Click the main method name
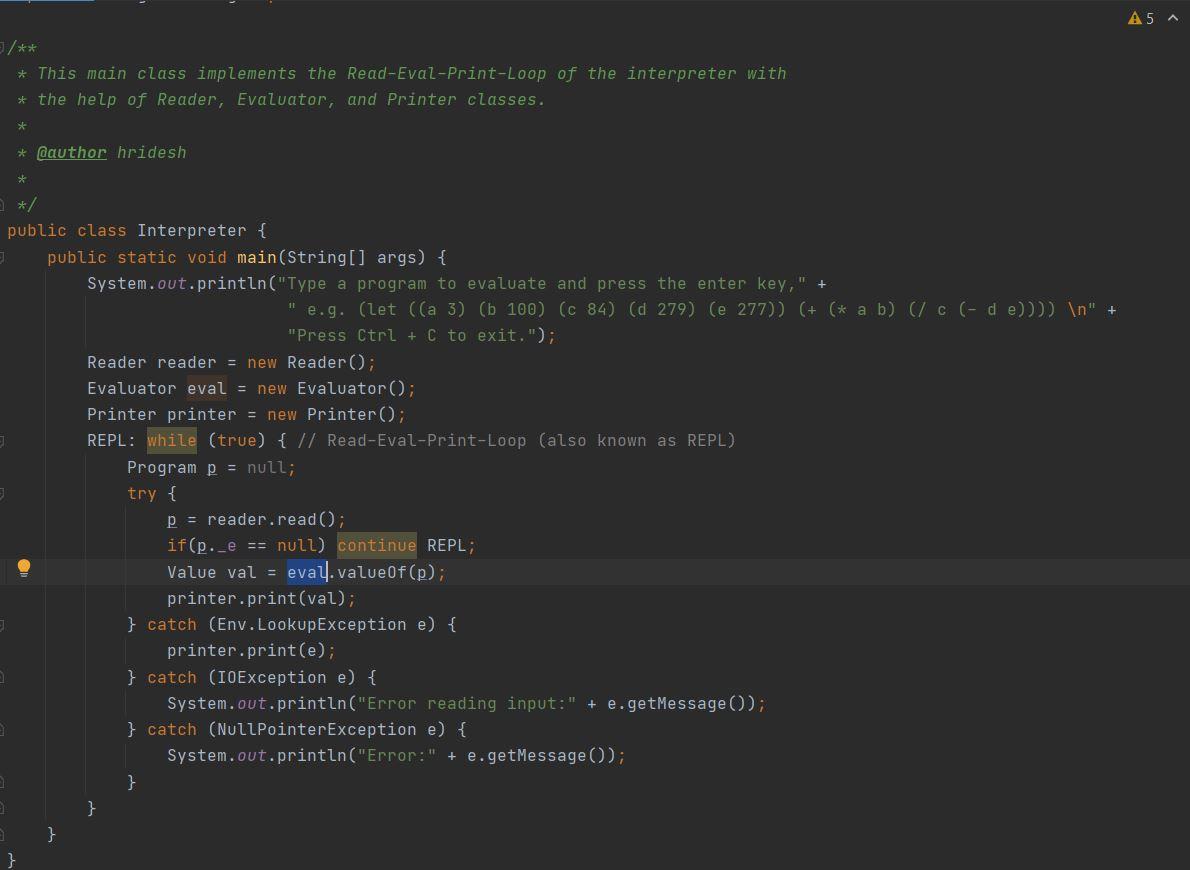1190x870 pixels. point(257,257)
